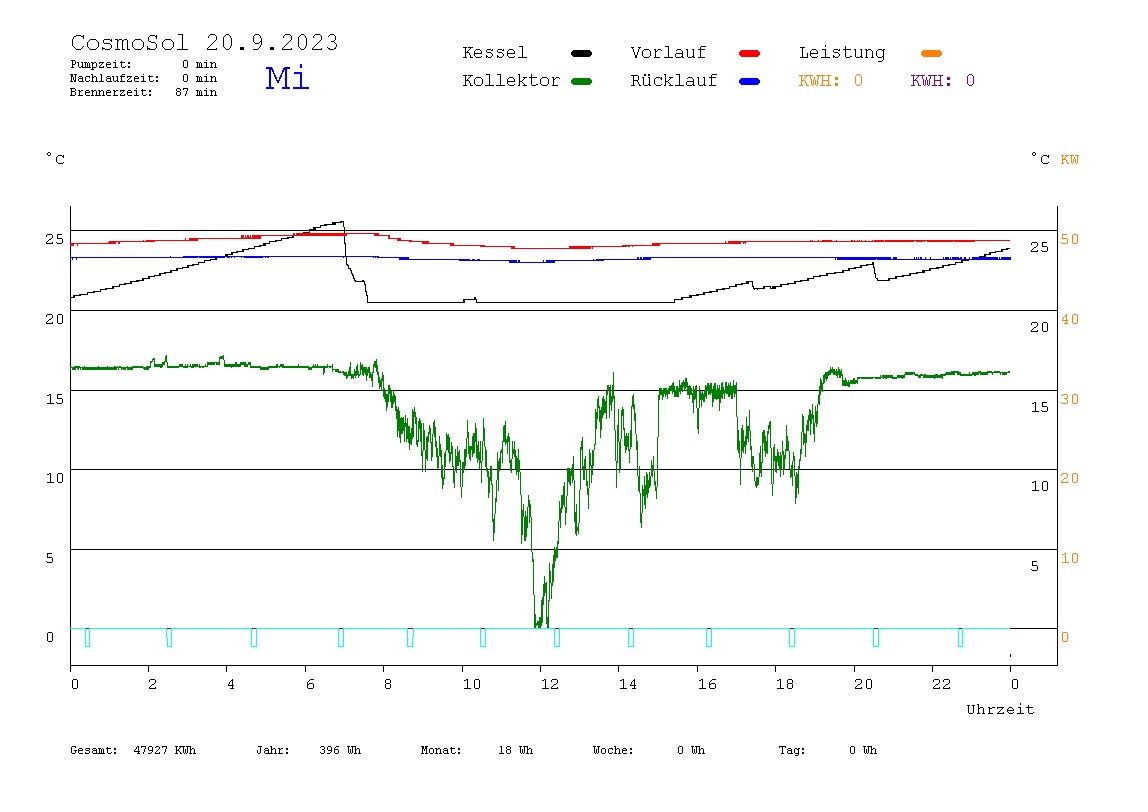Screen dimensions: 1148x812
Task: Select black "20" on the right temperature axis
Action: [x=1040, y=327]
